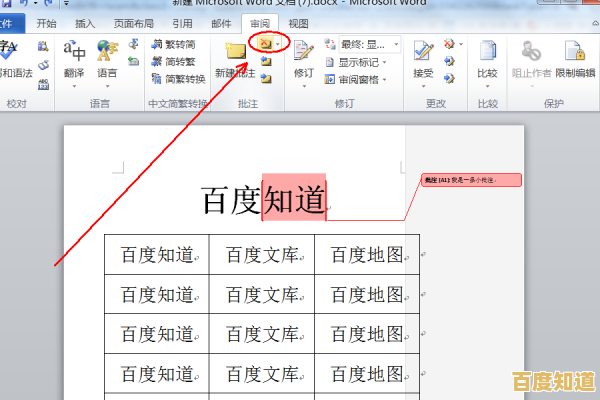Screen dimensions: 600x400
Task: Switch to the 视图 ribbon tab
Action: pos(298,24)
